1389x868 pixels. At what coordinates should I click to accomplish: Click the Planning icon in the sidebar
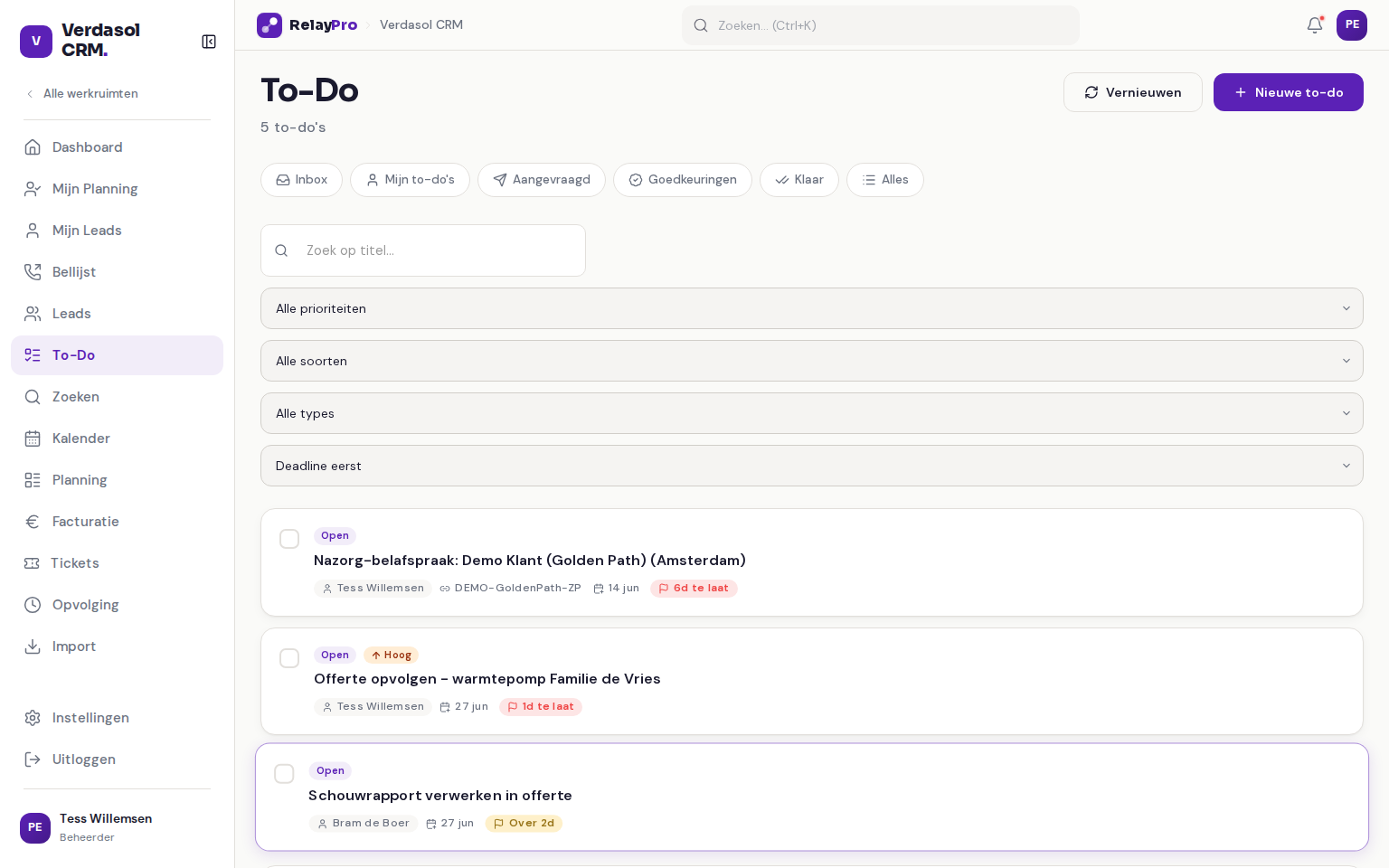[x=33, y=480]
